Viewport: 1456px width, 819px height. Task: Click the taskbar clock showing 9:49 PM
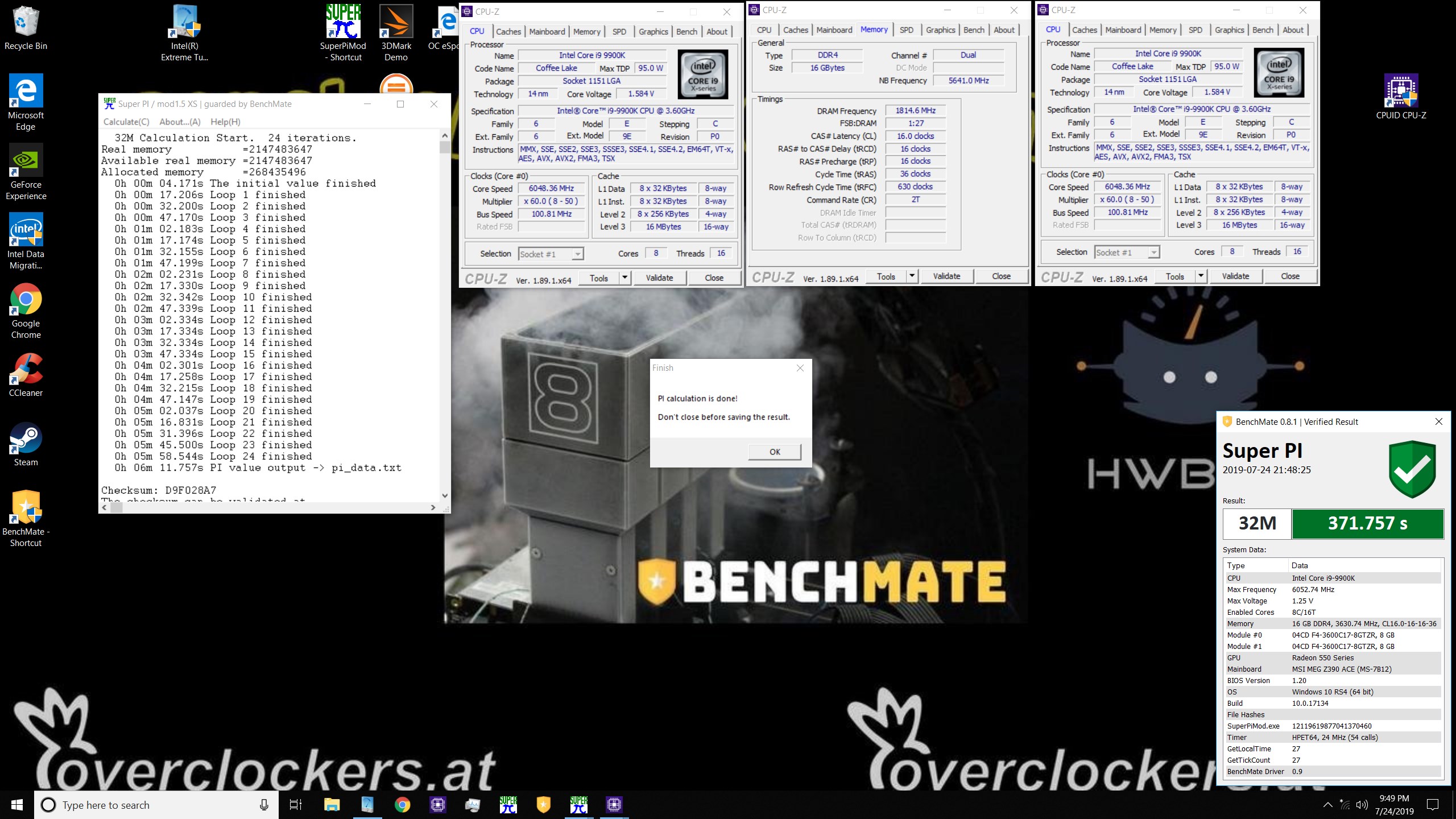[x=1394, y=805]
